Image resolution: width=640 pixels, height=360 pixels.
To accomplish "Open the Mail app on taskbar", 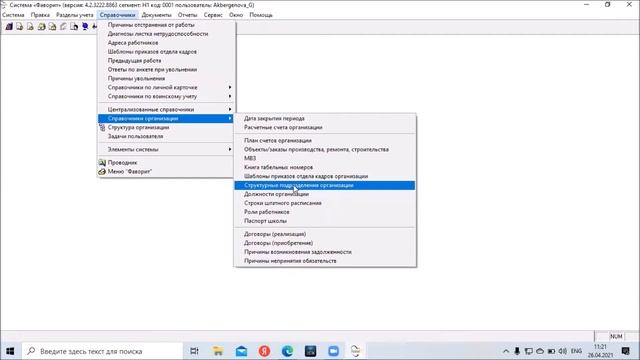I will tap(241, 351).
